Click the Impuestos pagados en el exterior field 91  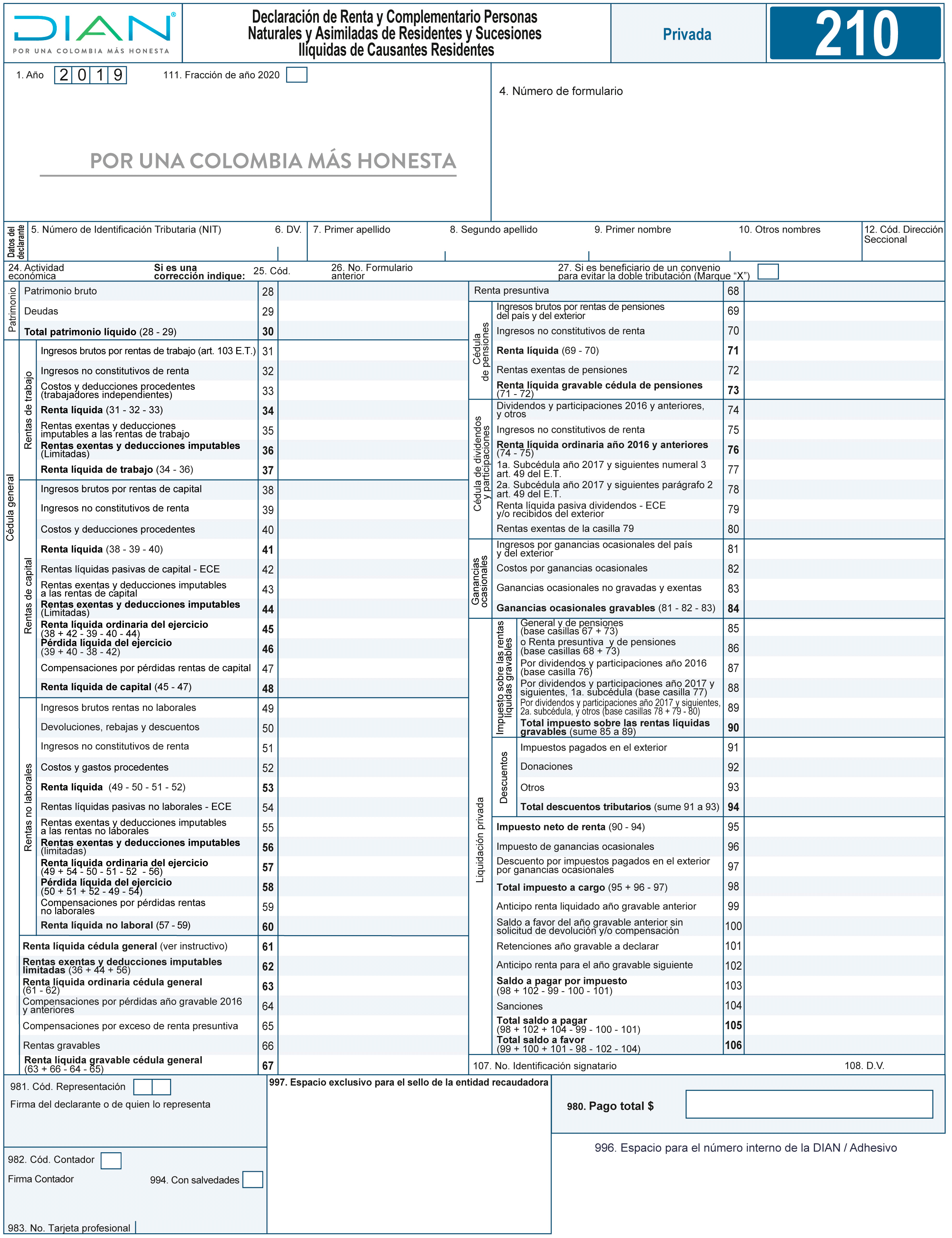coord(844,747)
